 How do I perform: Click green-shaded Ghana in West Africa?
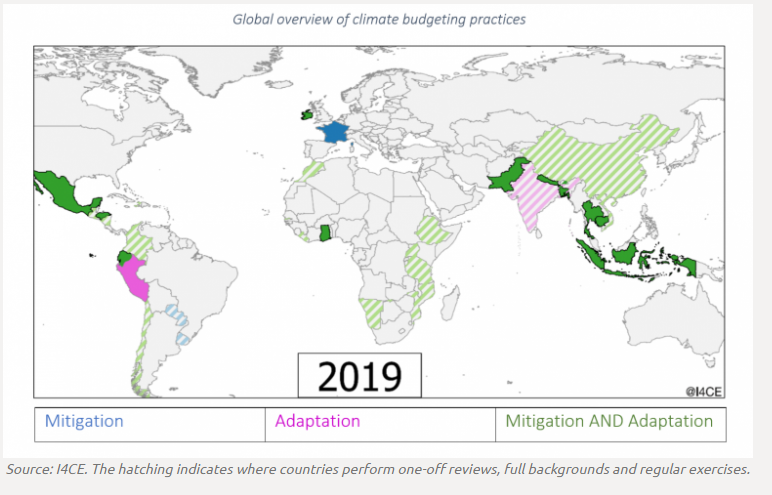[x=325, y=233]
